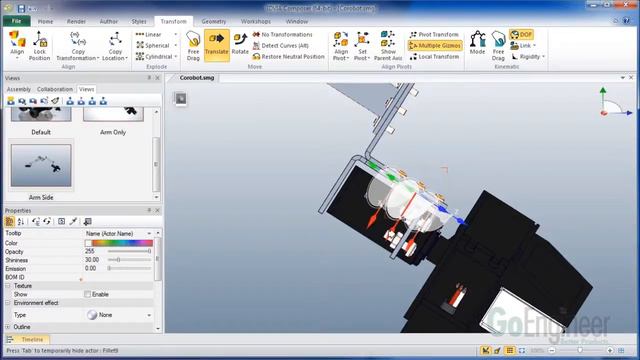Switch to the Author ribbon tab
The height and width of the screenshot is (360, 640).
click(x=109, y=21)
